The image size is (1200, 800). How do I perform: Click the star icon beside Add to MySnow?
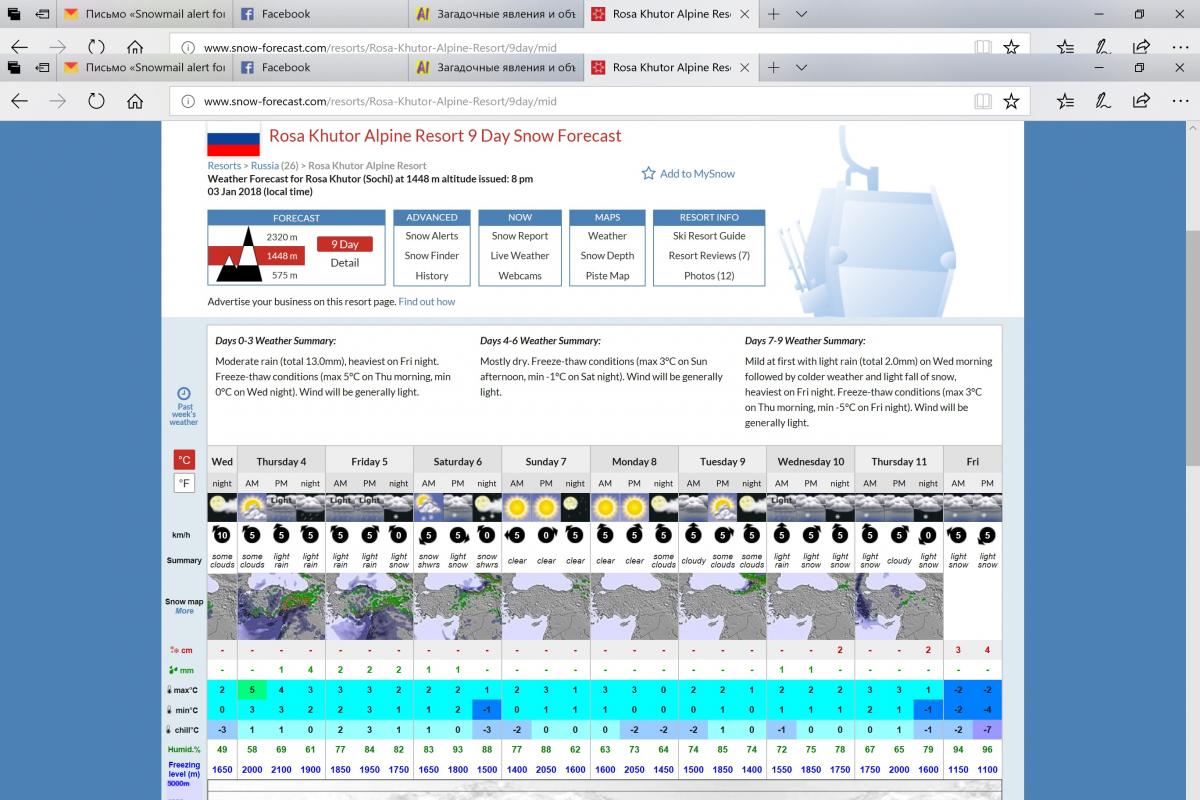tap(648, 173)
